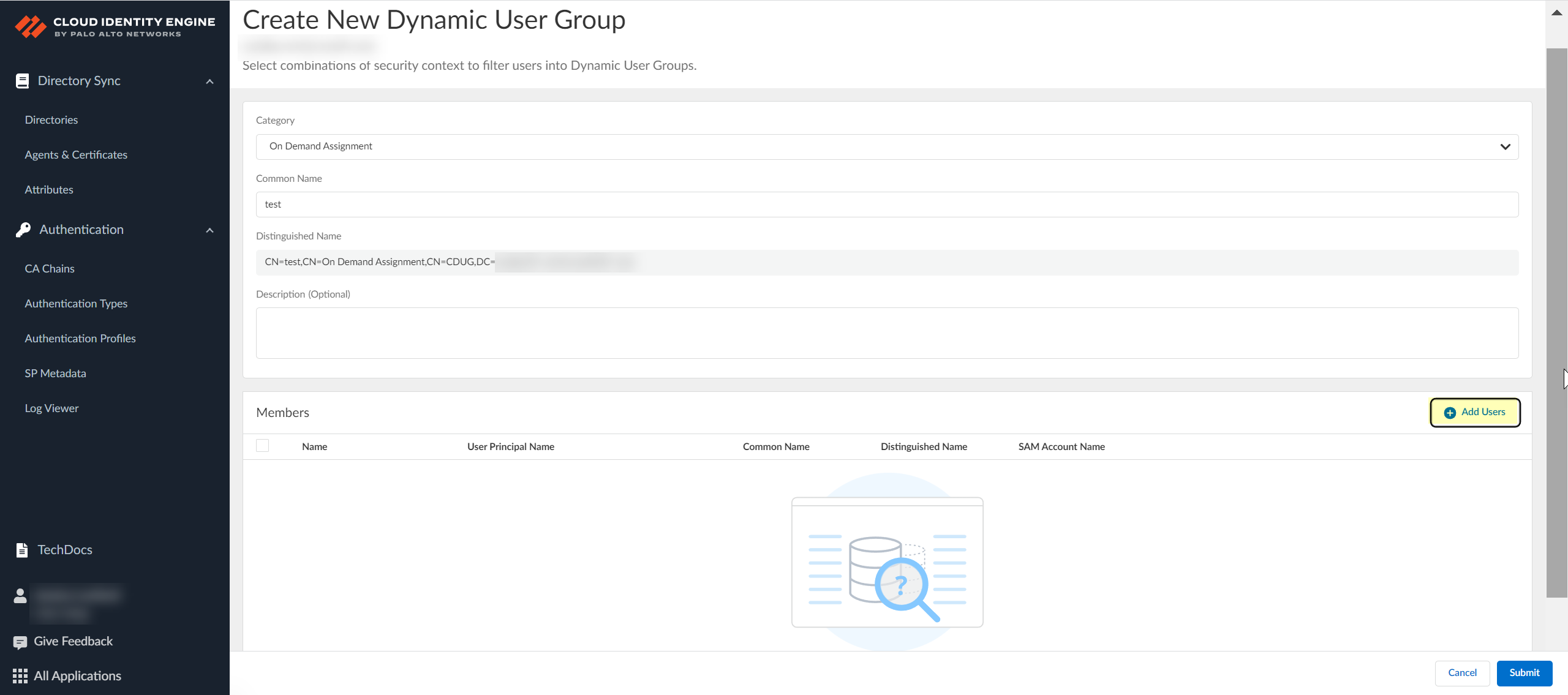Open the Log Viewer menu item
The image size is (1568, 695).
pos(51,408)
